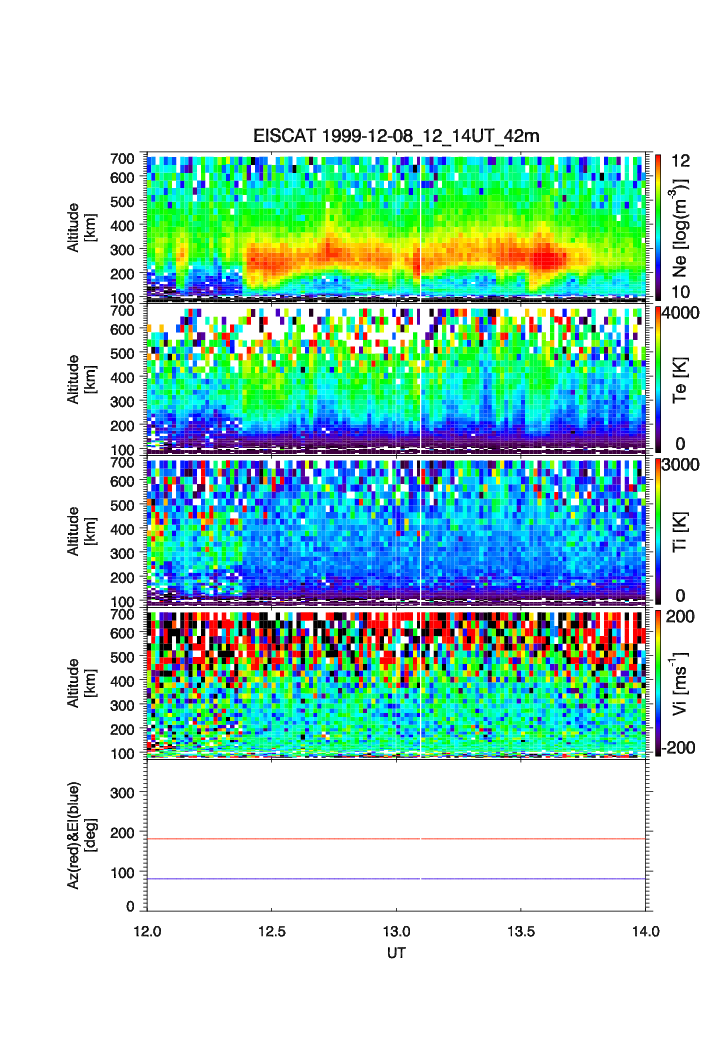Click the 14.0 time tick label
Viewport: 708px width, 1063px height.
[645, 932]
